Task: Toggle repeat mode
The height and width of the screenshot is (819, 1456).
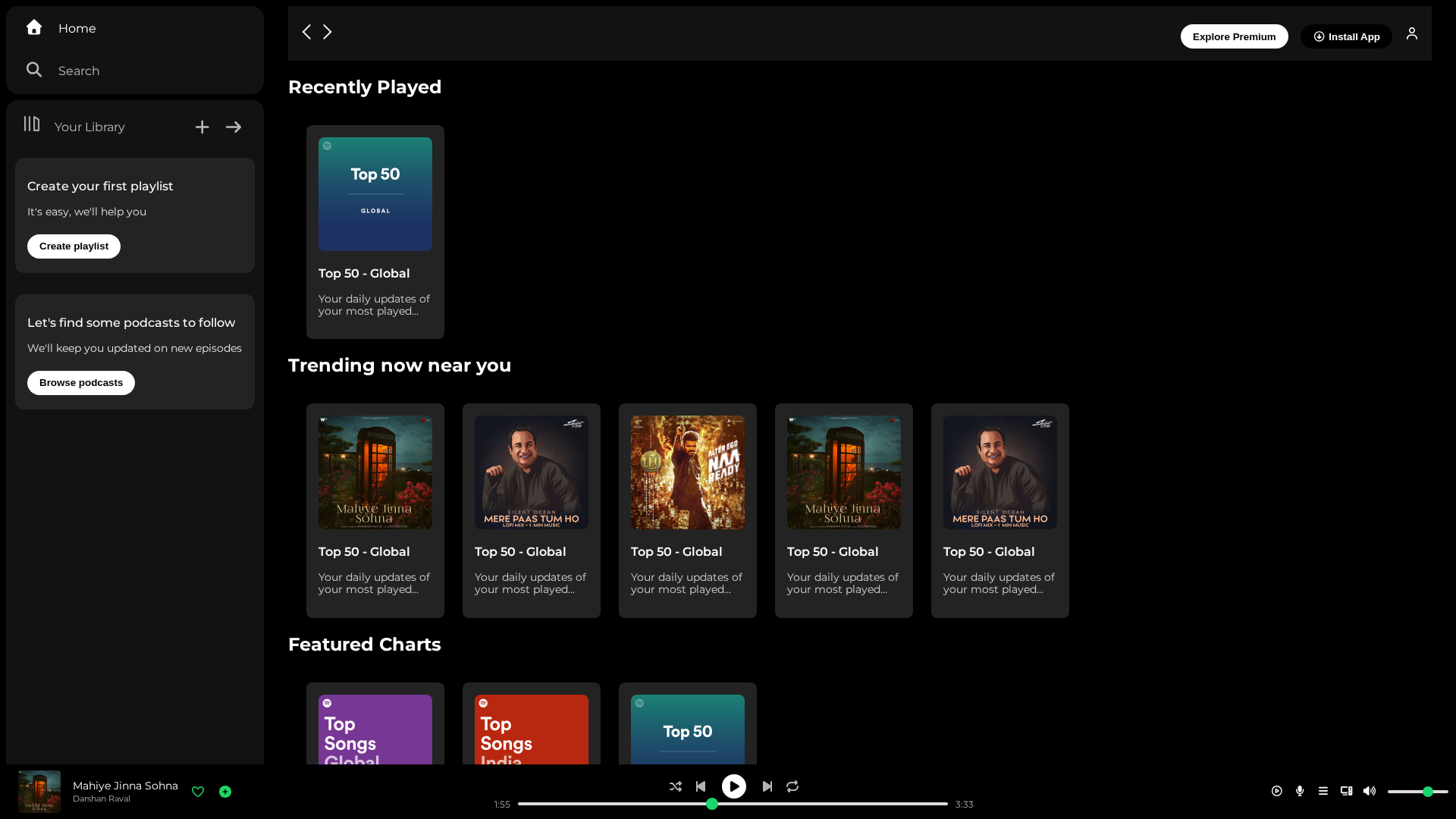Action: pos(792,786)
